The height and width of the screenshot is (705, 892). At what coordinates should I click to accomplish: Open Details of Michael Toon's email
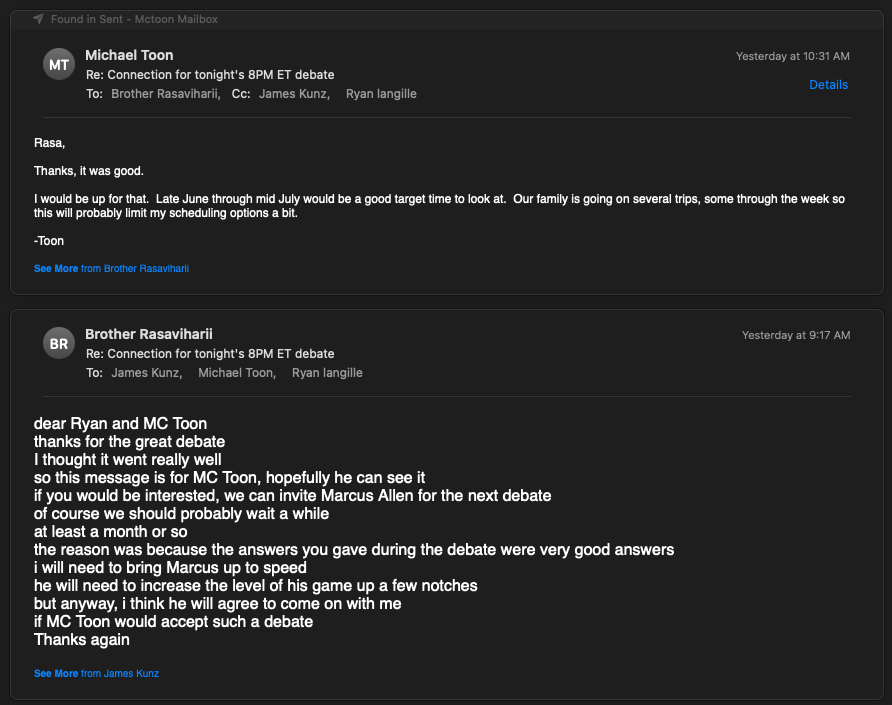point(828,85)
